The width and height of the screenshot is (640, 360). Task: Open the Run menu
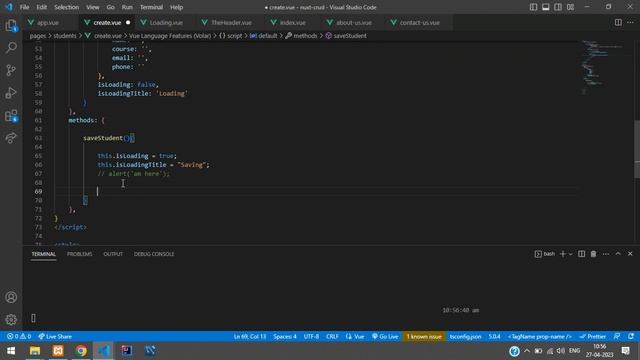pos(127,7)
